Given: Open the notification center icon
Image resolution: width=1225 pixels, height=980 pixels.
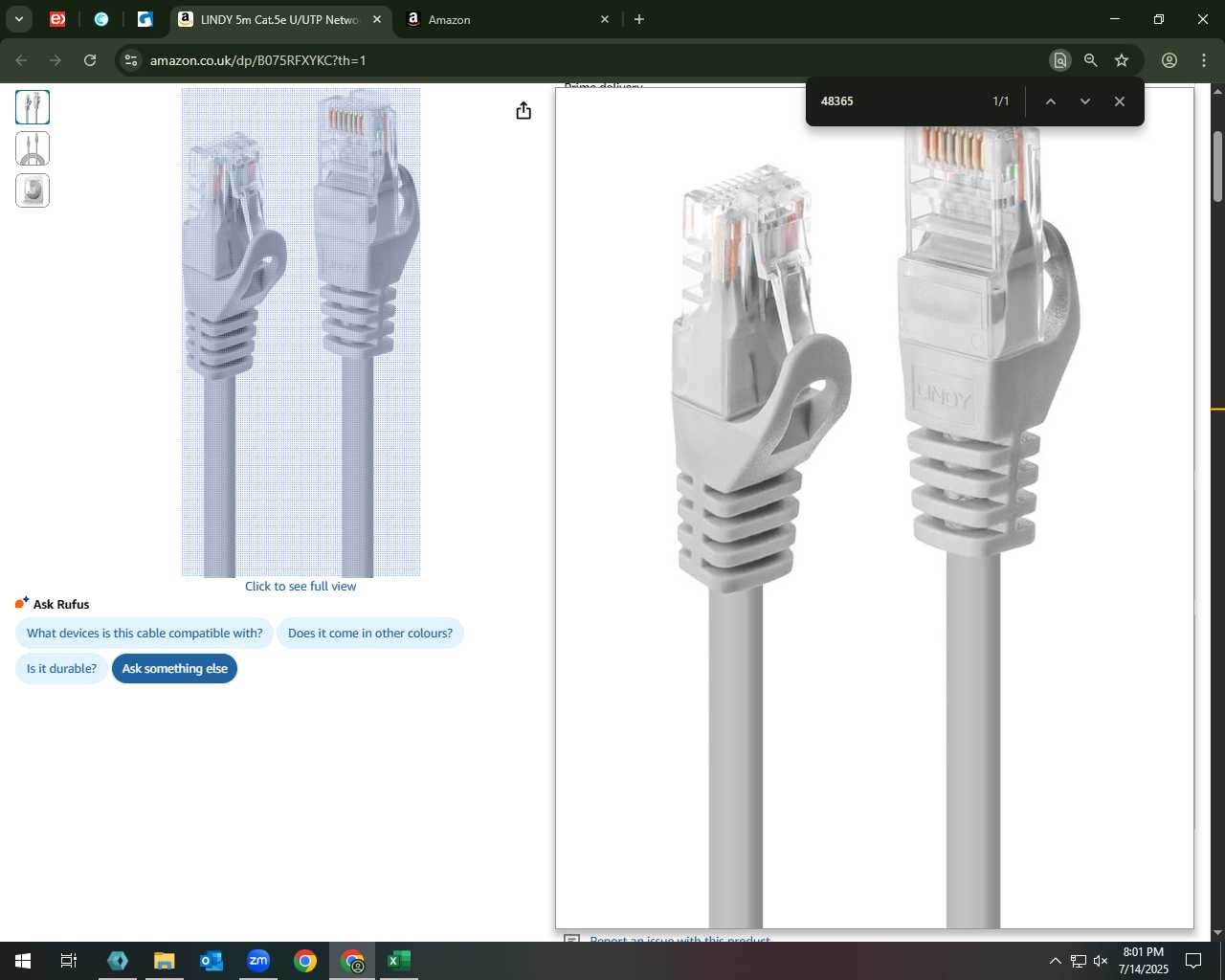Looking at the screenshot, I should (1193, 961).
